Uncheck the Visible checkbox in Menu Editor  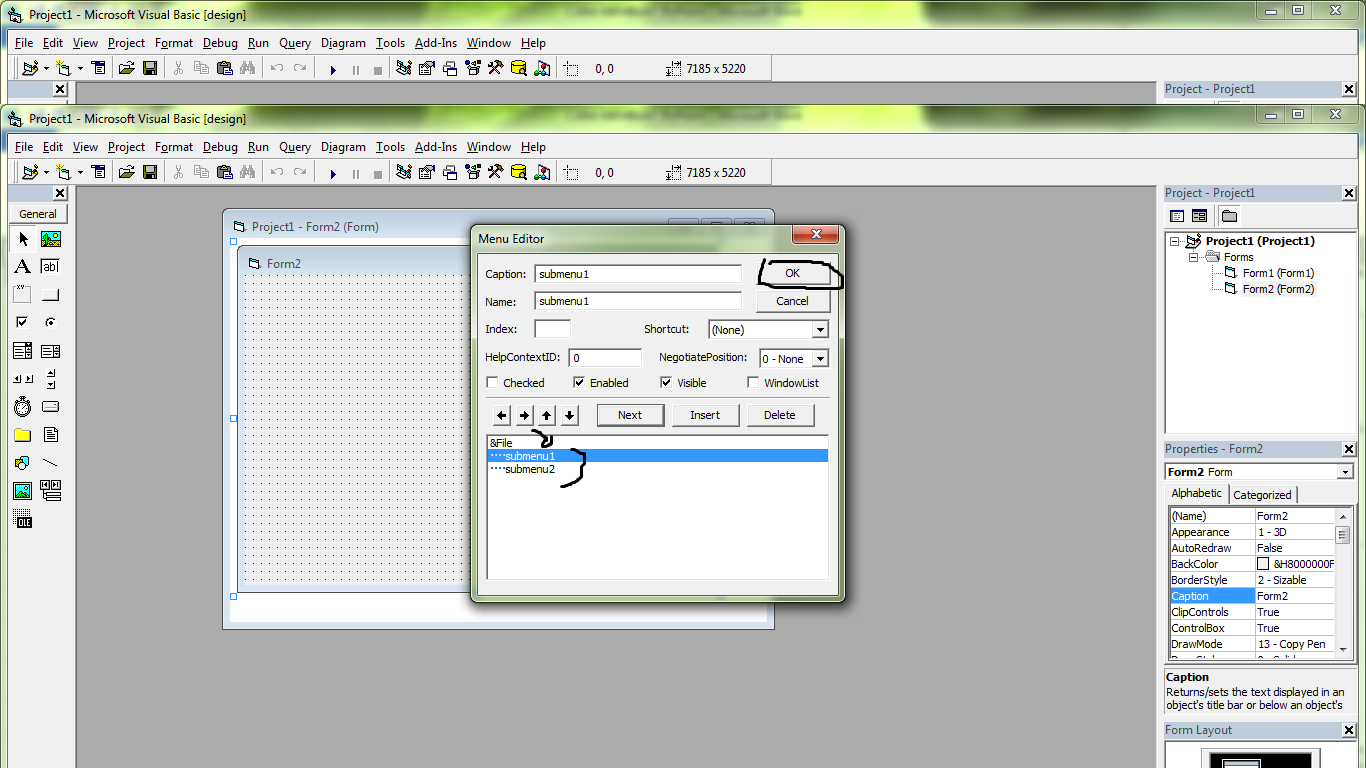click(666, 383)
